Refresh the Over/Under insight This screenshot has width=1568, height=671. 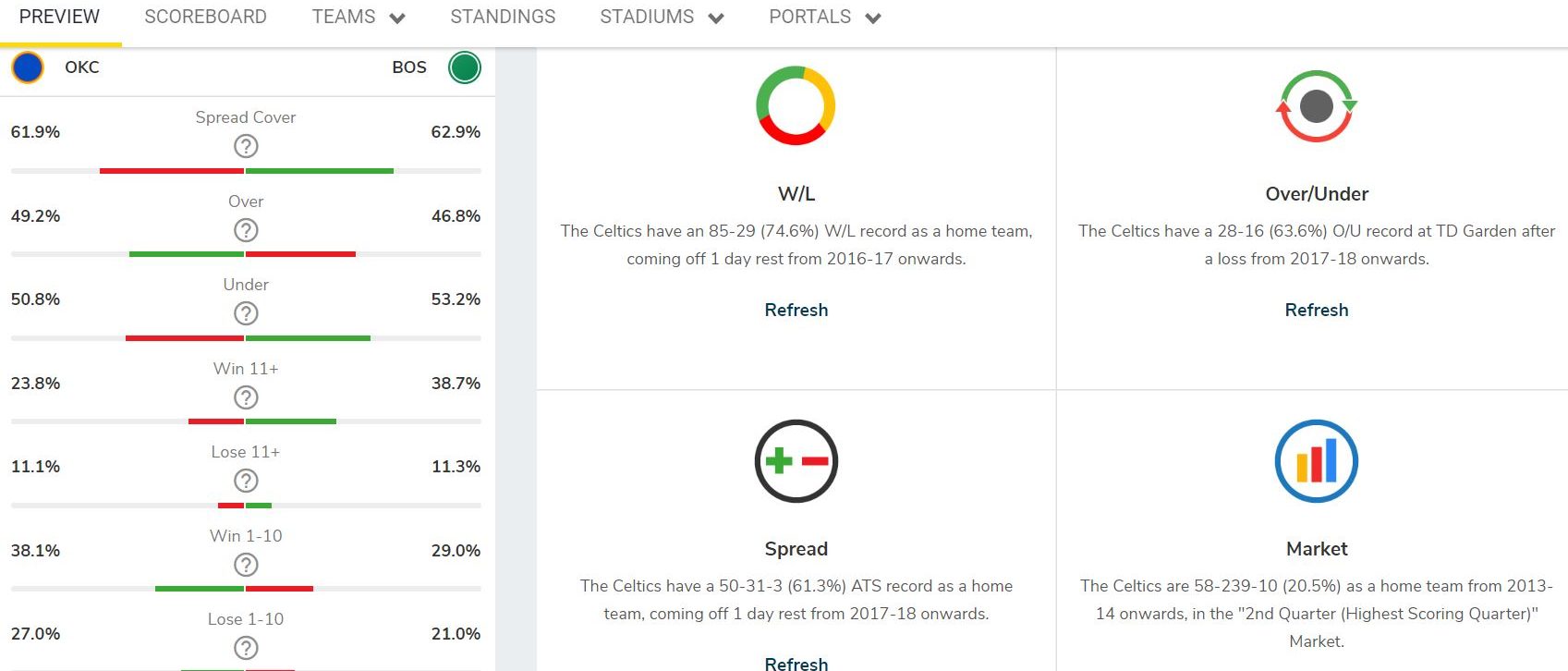(x=1316, y=311)
